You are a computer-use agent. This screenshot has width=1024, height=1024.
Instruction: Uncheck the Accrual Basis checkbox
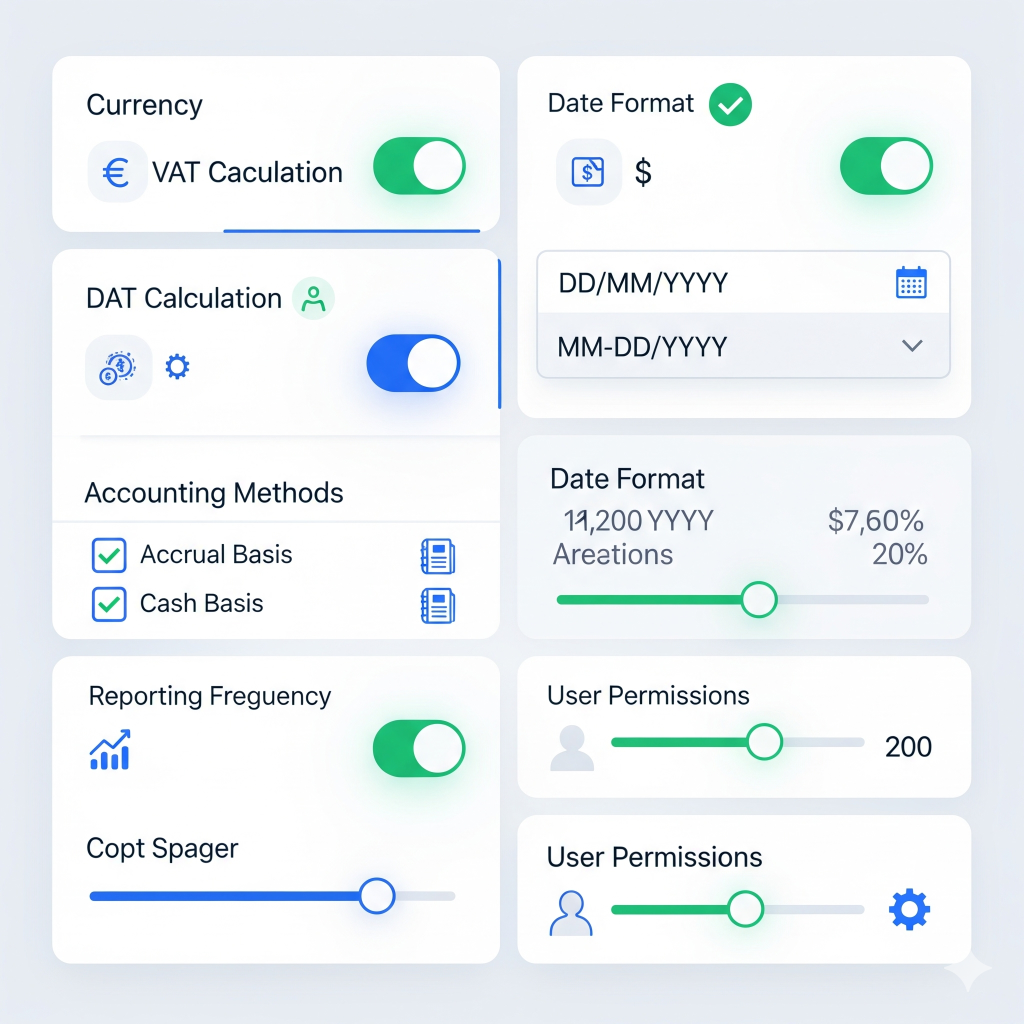point(109,555)
